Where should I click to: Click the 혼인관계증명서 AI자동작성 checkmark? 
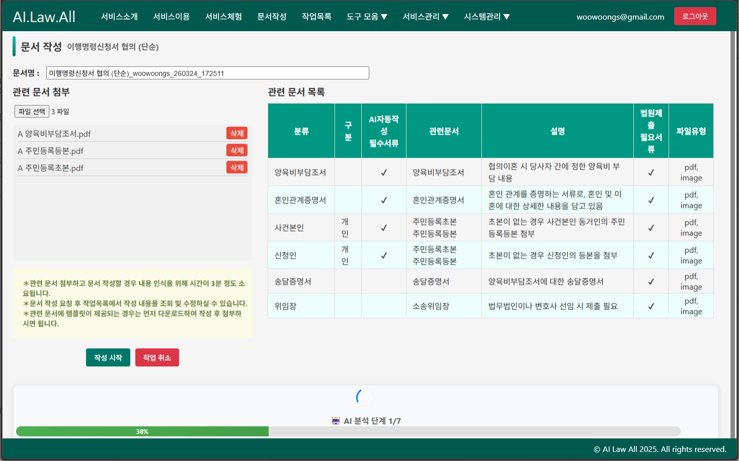pyautogui.click(x=384, y=200)
